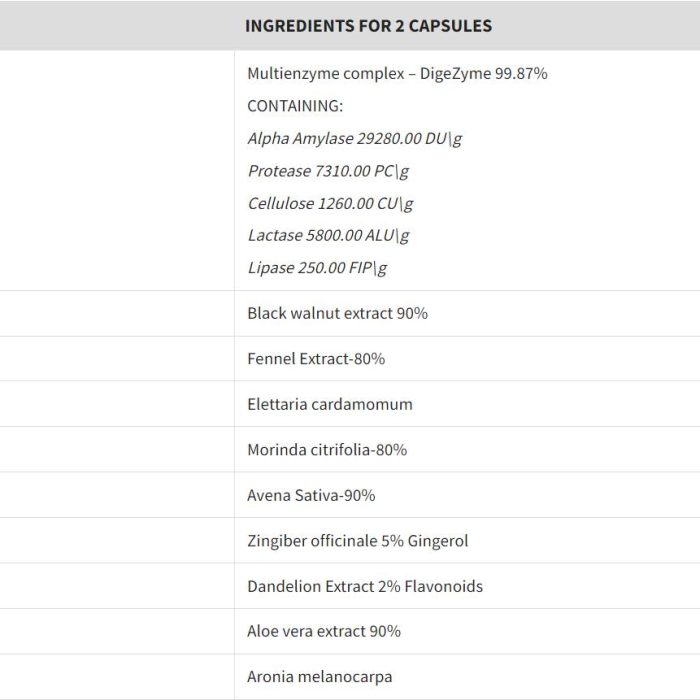Click the Cellulose 1260.00 CU line
This screenshot has height=700, width=700.
click(x=330, y=204)
